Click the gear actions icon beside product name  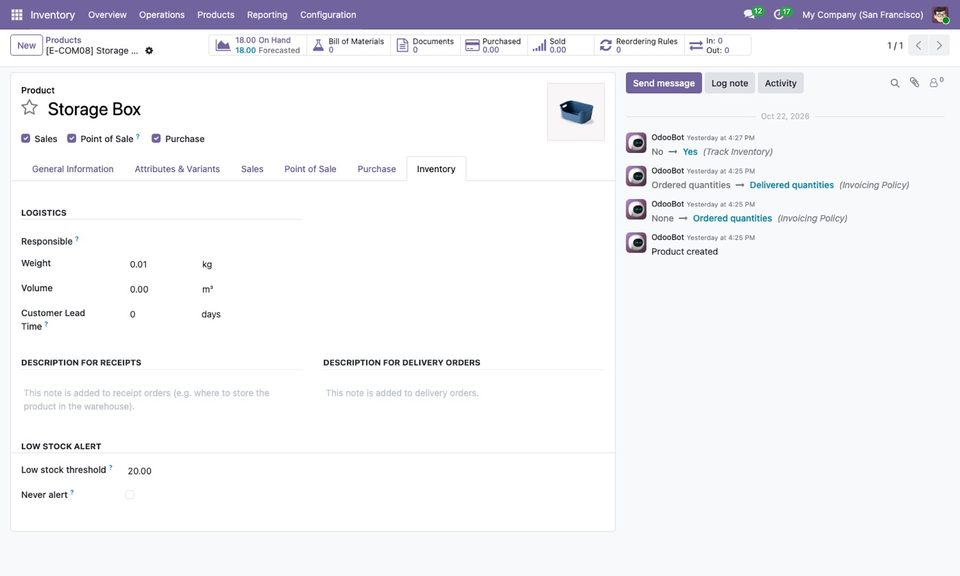click(x=149, y=51)
